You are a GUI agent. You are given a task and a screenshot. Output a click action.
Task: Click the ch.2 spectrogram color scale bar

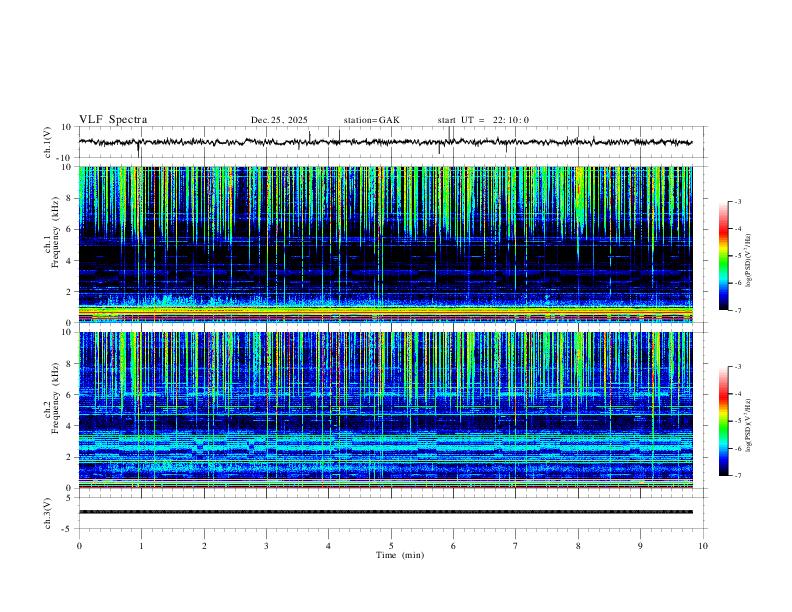(x=723, y=421)
